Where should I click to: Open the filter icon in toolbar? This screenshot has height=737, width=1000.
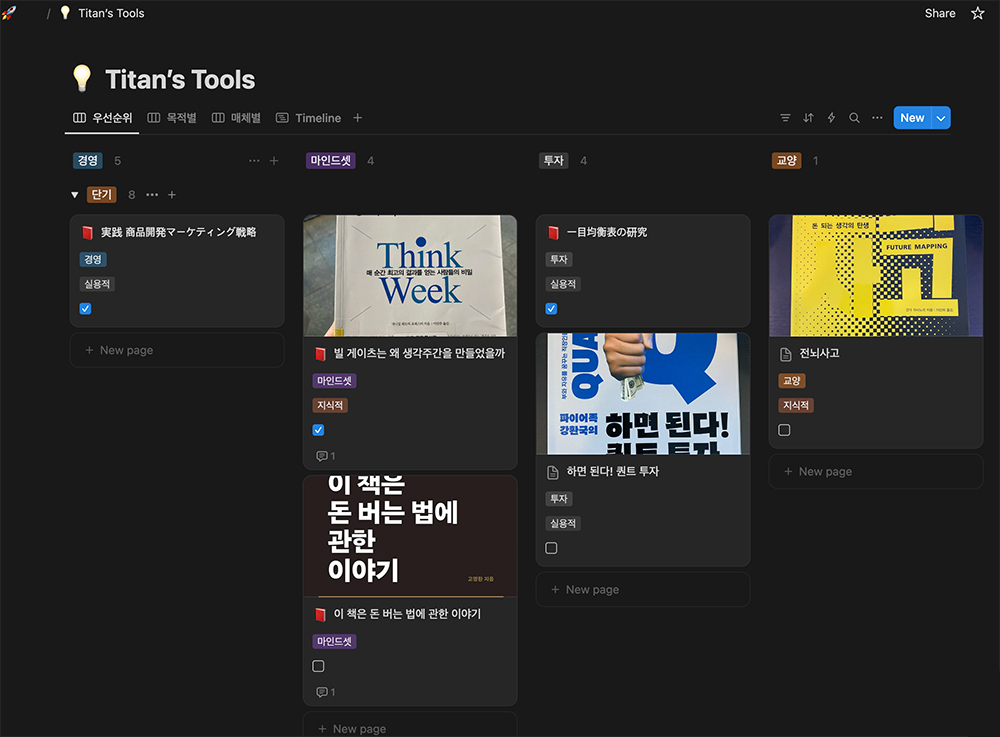(785, 118)
